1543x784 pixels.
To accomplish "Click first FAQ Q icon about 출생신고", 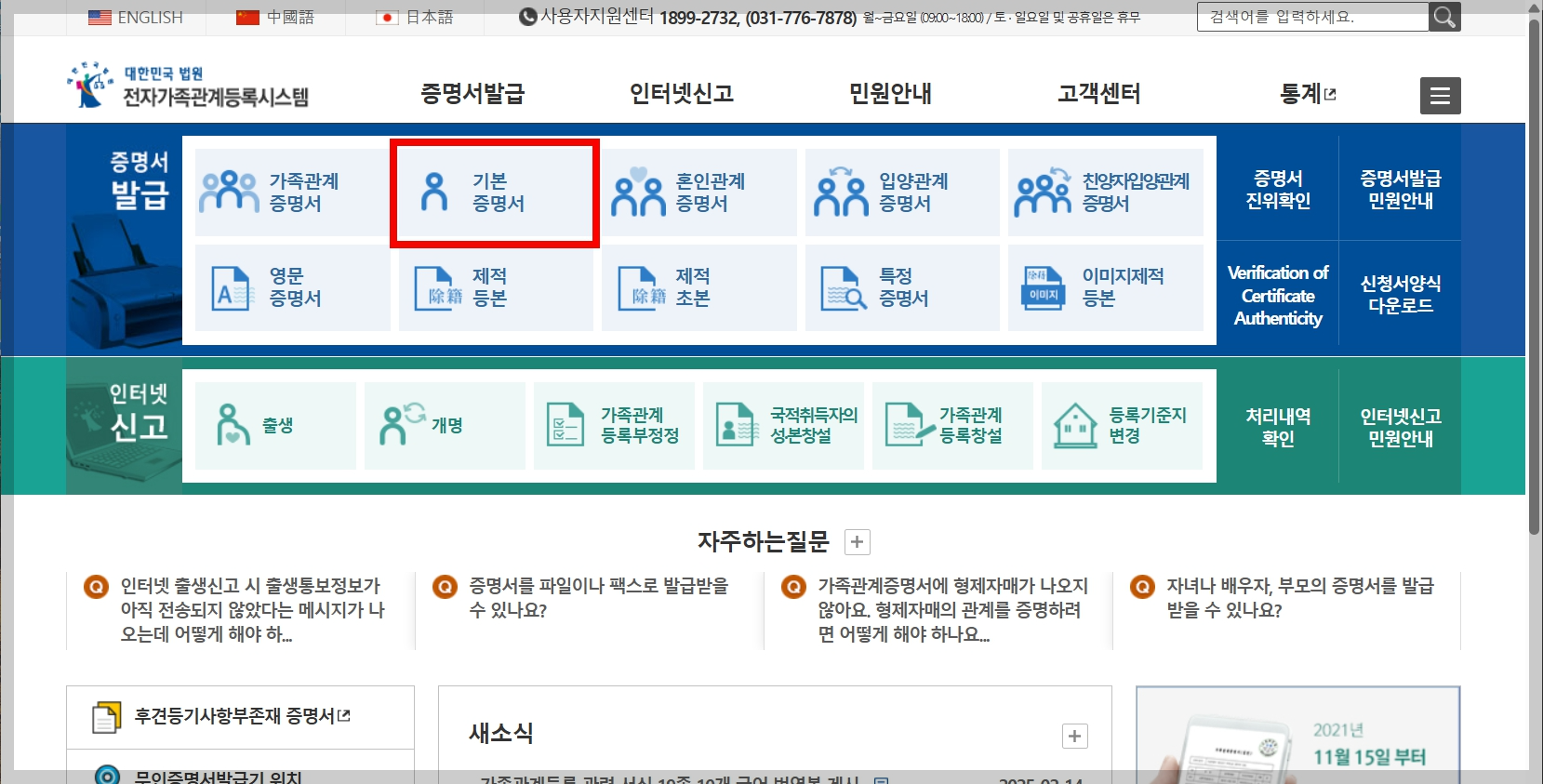I will (97, 587).
